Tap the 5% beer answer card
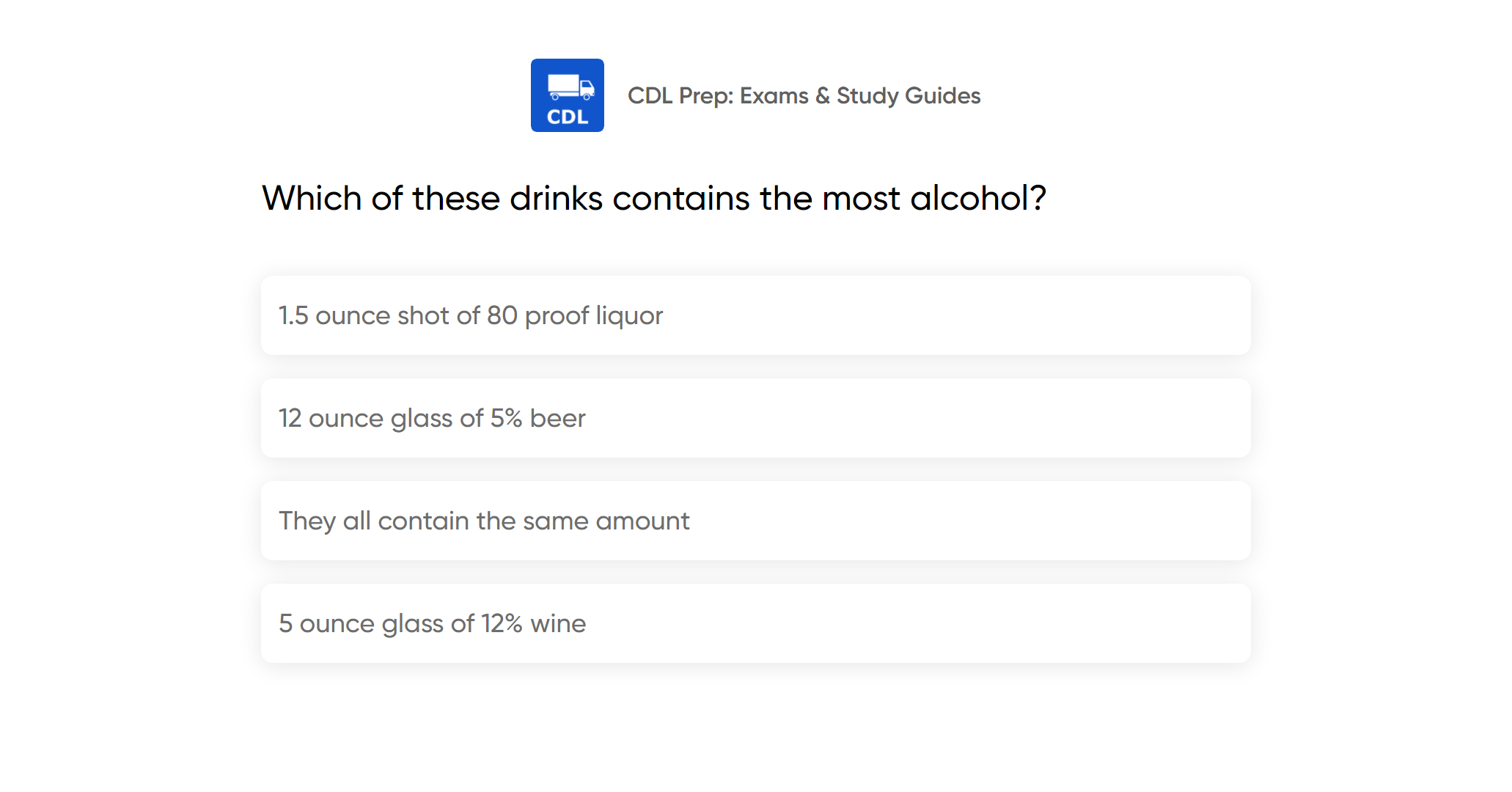The width and height of the screenshot is (1512, 792). [755, 418]
